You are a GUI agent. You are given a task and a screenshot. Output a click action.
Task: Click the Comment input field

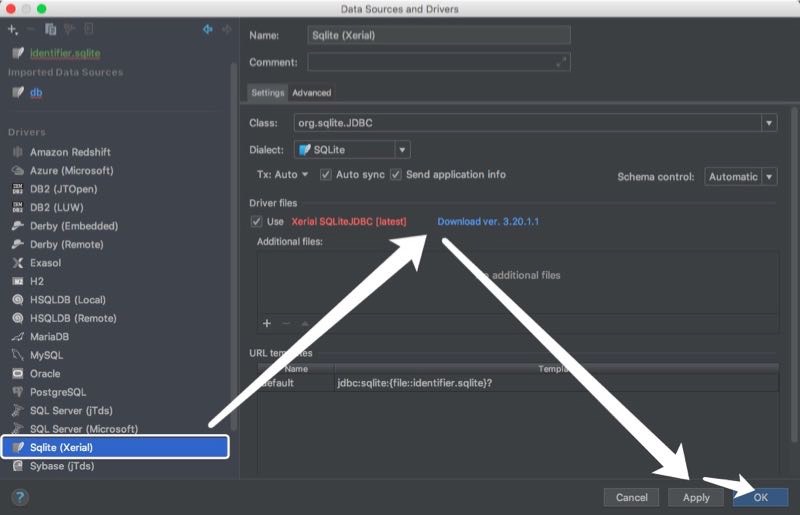point(439,62)
